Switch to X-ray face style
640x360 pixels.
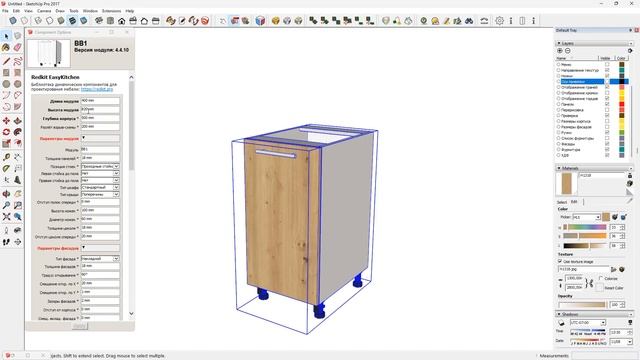pyautogui.click(x=13, y=20)
